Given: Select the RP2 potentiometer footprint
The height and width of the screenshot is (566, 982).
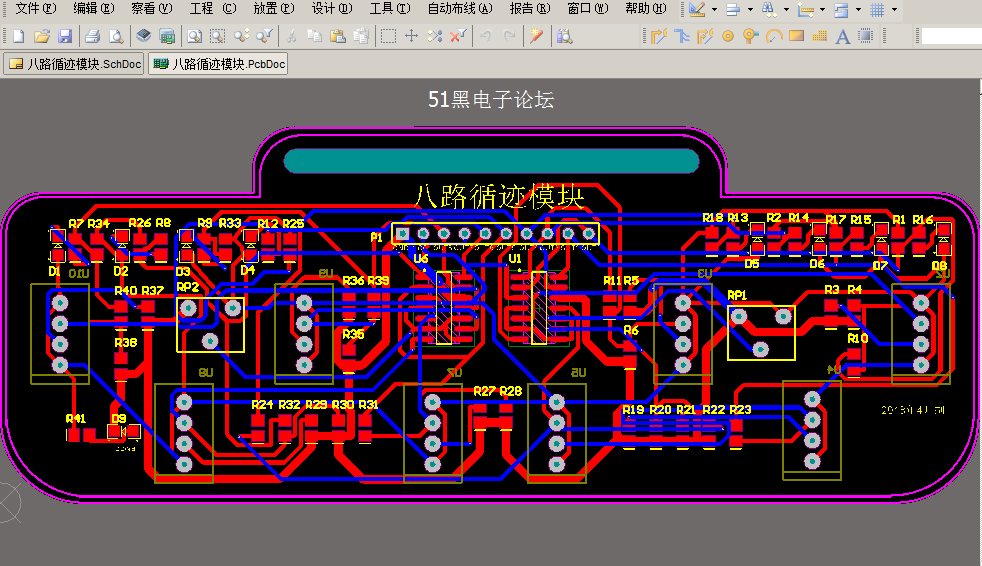Looking at the screenshot, I should click(x=210, y=324).
